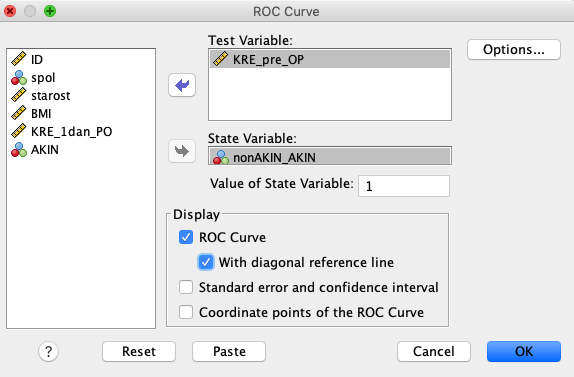Enable Coordinate points of the ROC Curve
The width and height of the screenshot is (574, 377).
pyautogui.click(x=186, y=312)
